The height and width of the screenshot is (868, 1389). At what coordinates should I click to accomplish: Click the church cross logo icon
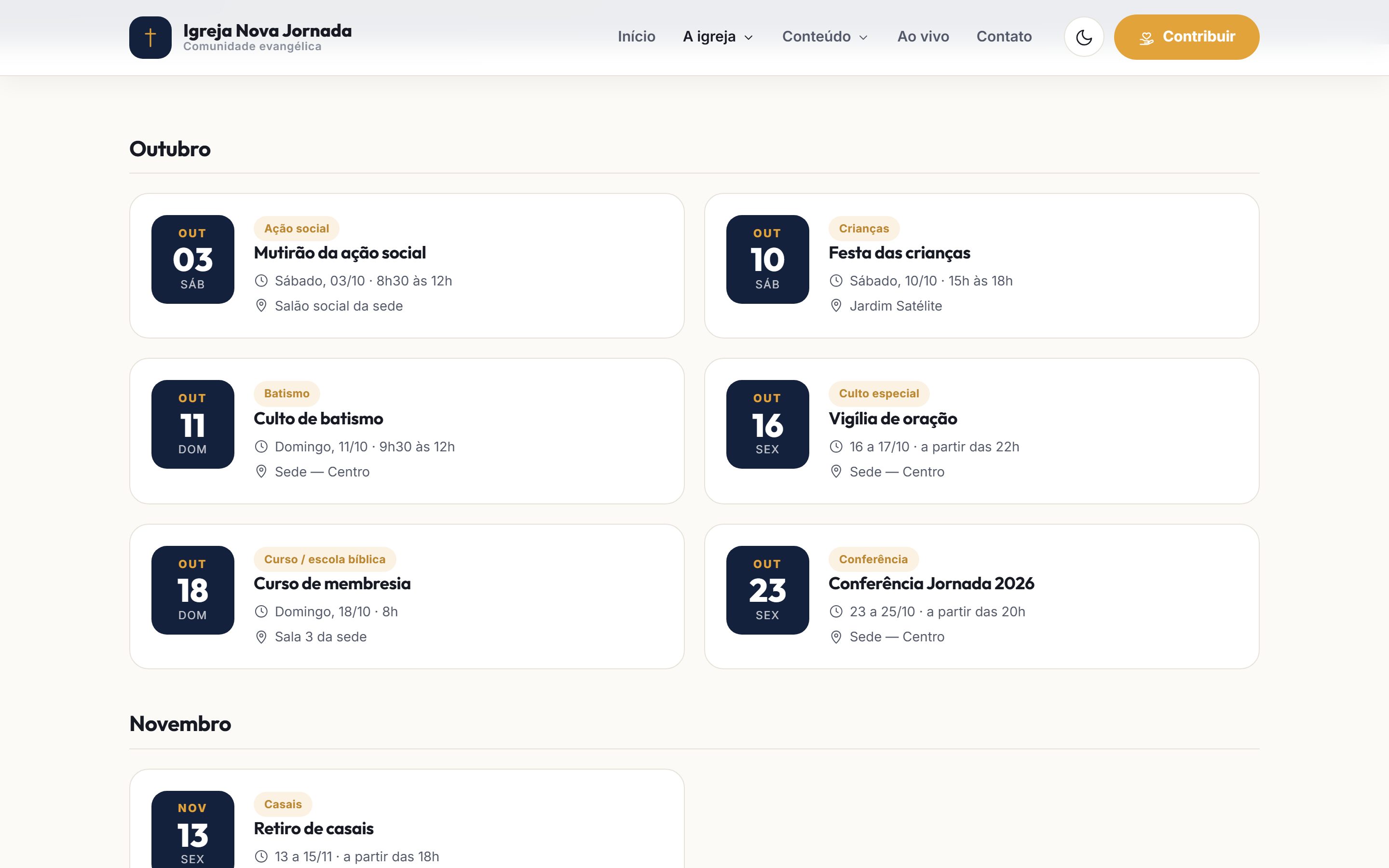pos(150,37)
